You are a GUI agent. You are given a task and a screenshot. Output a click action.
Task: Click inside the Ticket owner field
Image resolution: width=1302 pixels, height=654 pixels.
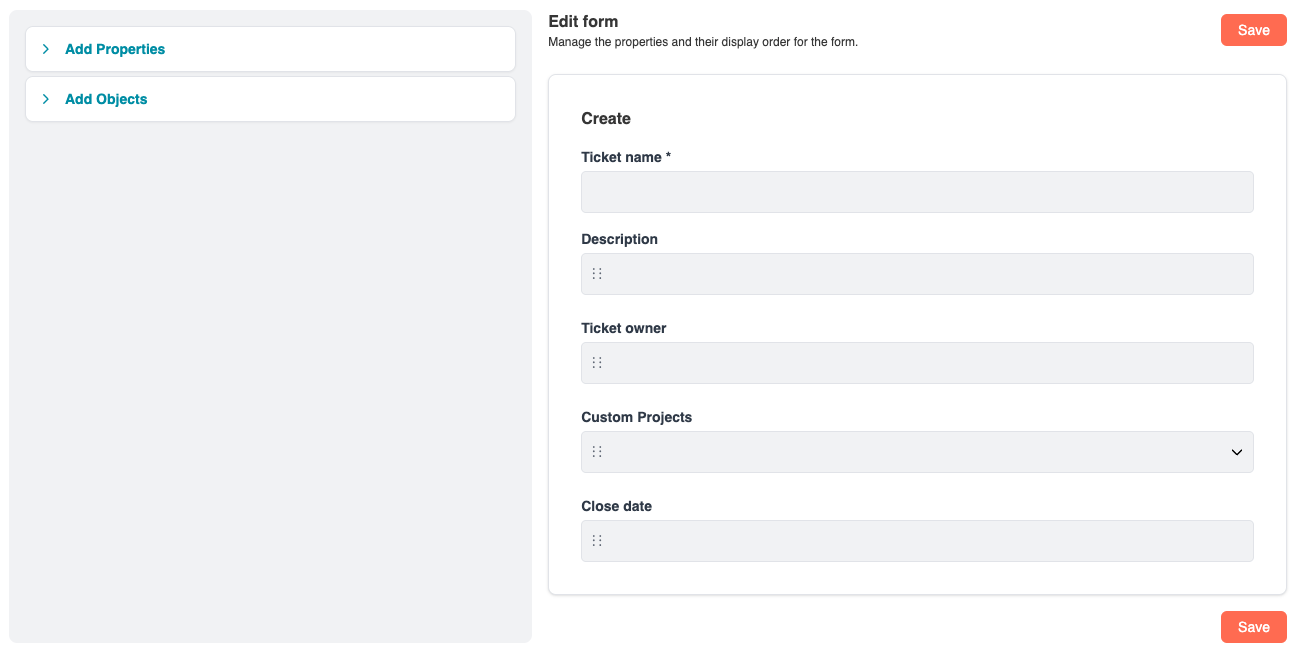tap(917, 363)
